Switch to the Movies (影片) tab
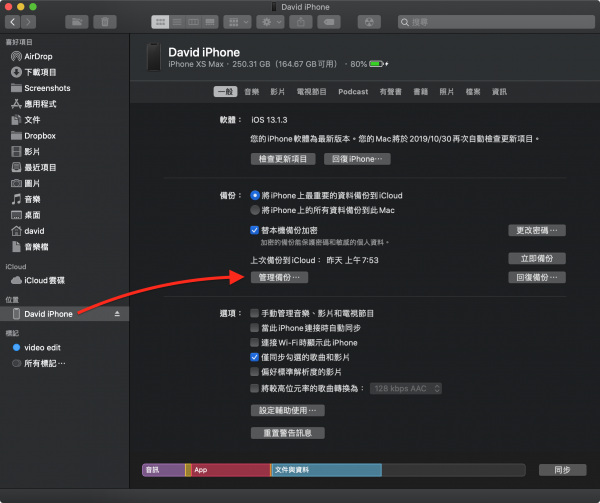Screen dimensions: 600x503 click(277, 92)
